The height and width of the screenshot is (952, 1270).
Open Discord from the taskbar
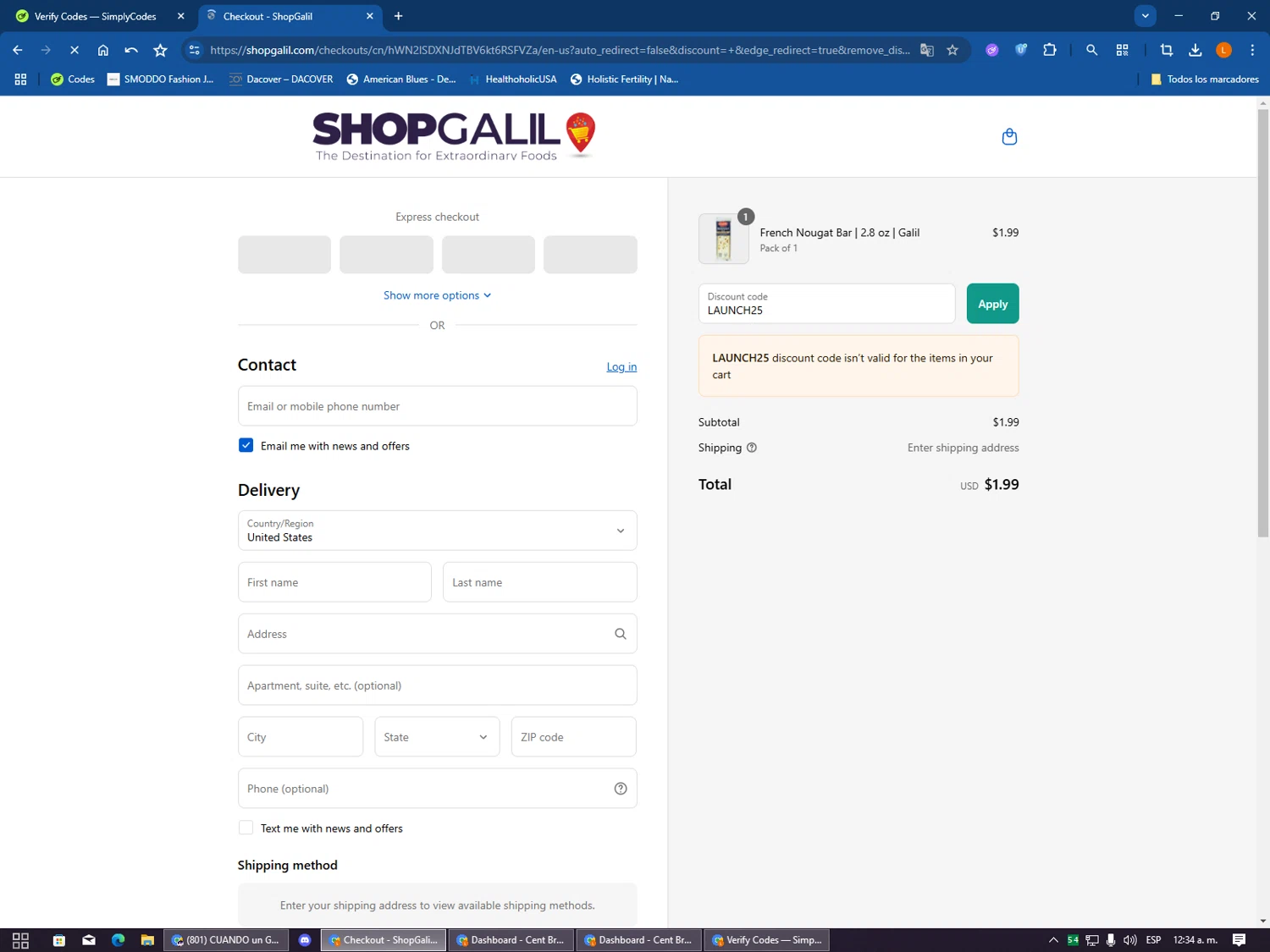point(305,940)
